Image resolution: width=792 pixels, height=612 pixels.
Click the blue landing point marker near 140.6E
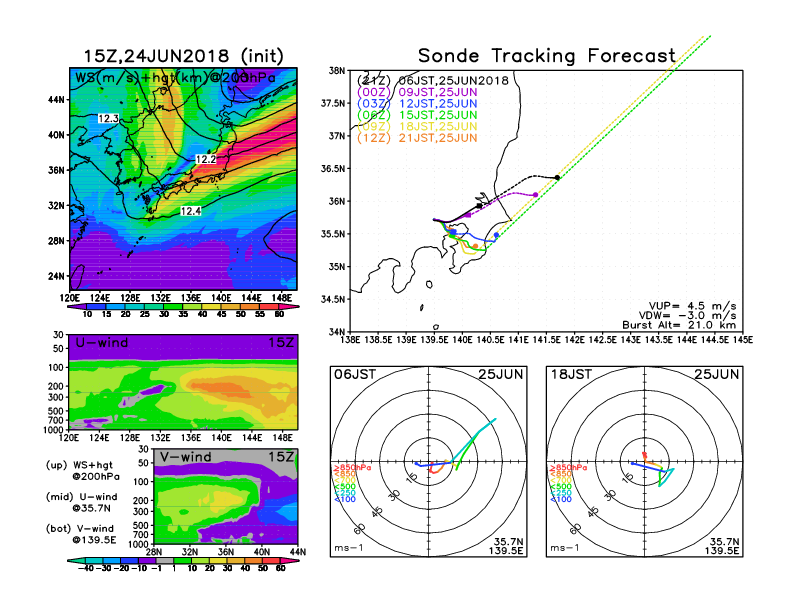(x=497, y=235)
